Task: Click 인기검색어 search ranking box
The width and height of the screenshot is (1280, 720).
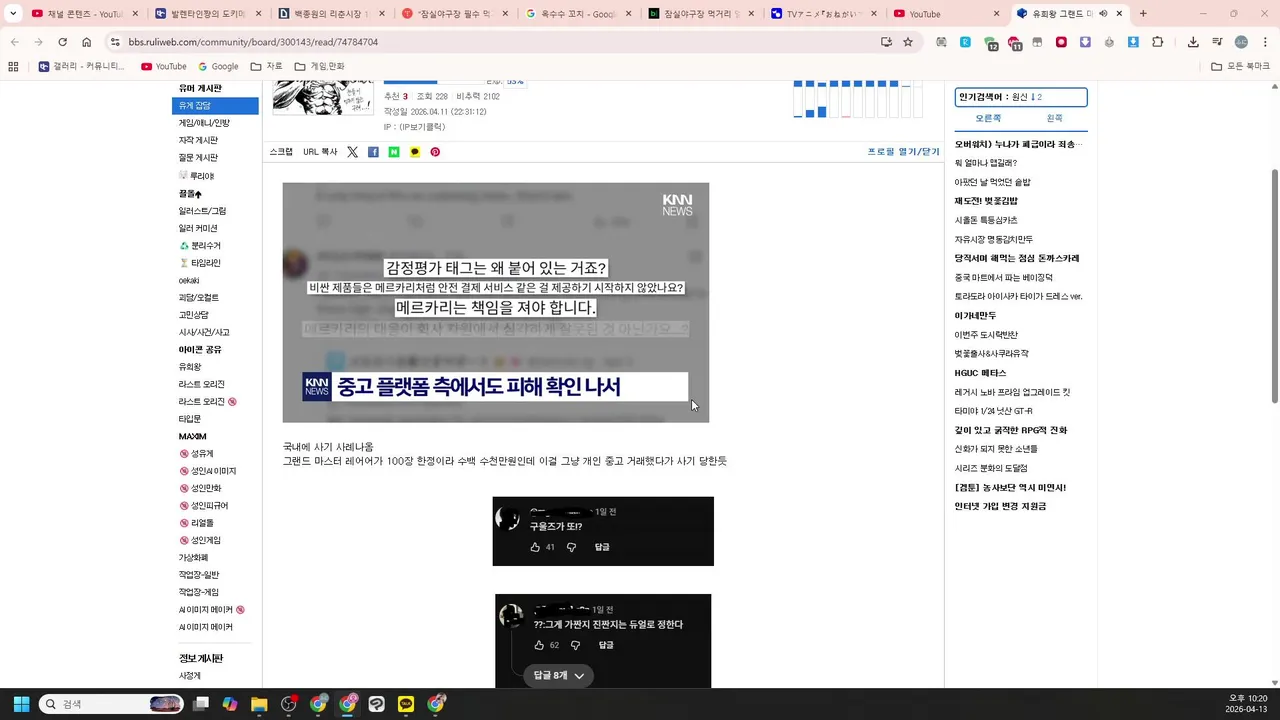Action: (x=1021, y=97)
